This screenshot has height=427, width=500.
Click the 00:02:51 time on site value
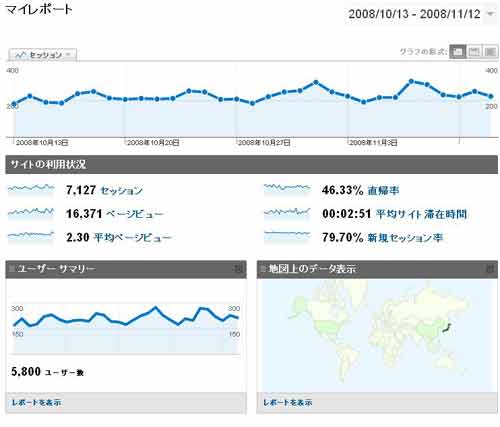click(347, 214)
